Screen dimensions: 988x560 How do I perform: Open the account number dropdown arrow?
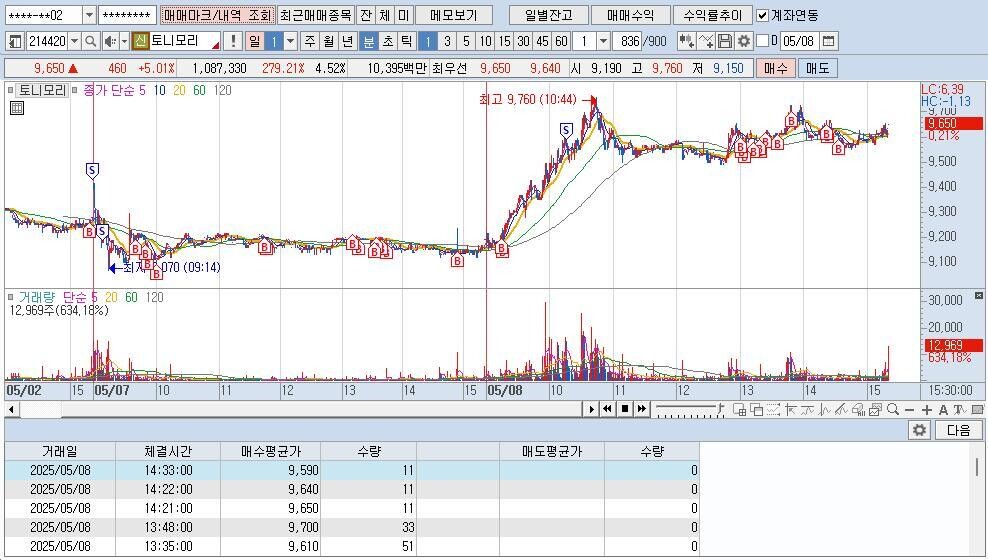tap(89, 15)
